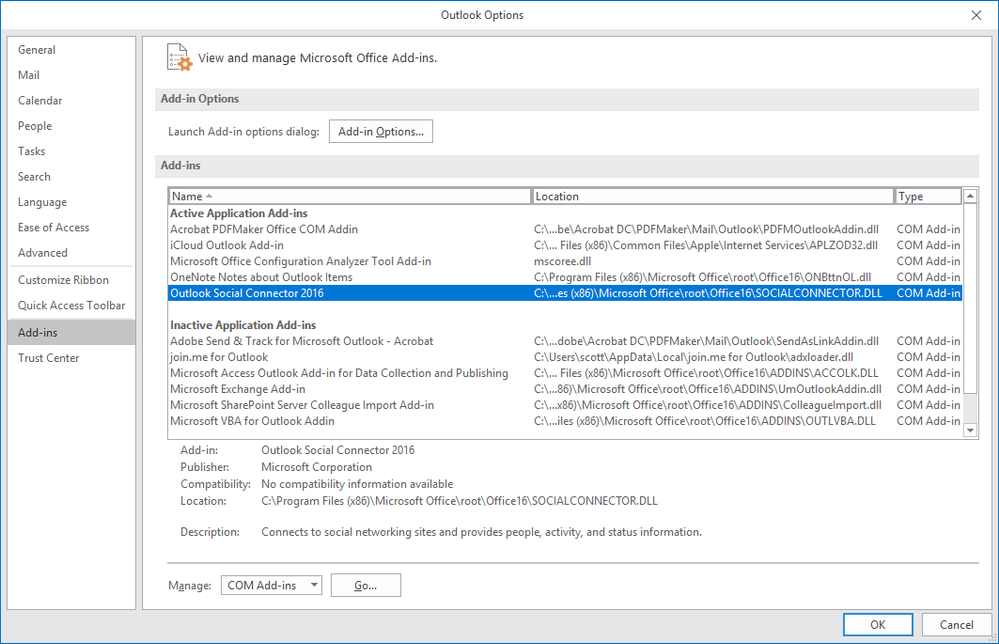Dismiss dialog with Cancel button
999x644 pixels.
[956, 625]
